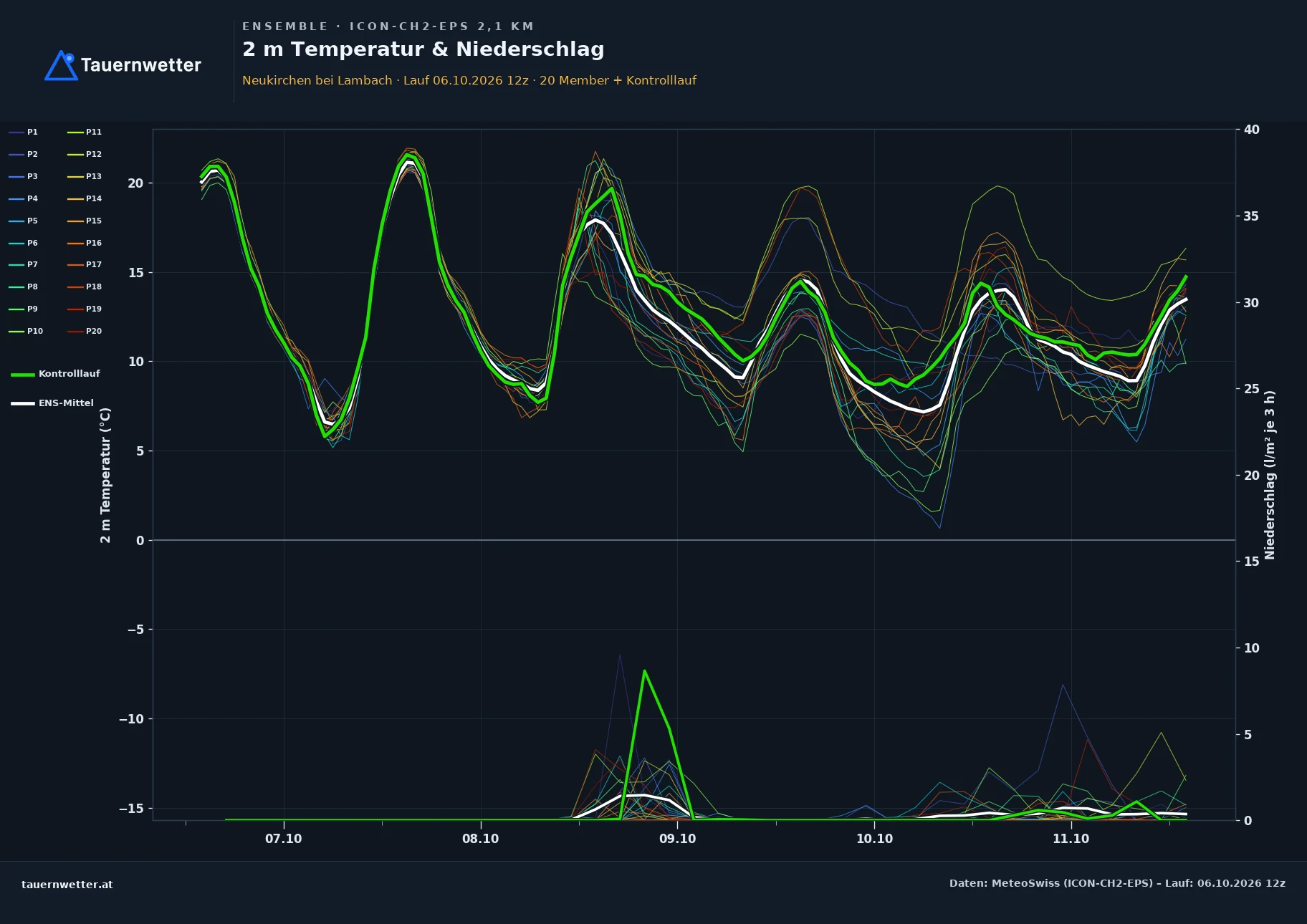Click the 20 value on temperature axis

coord(135,183)
